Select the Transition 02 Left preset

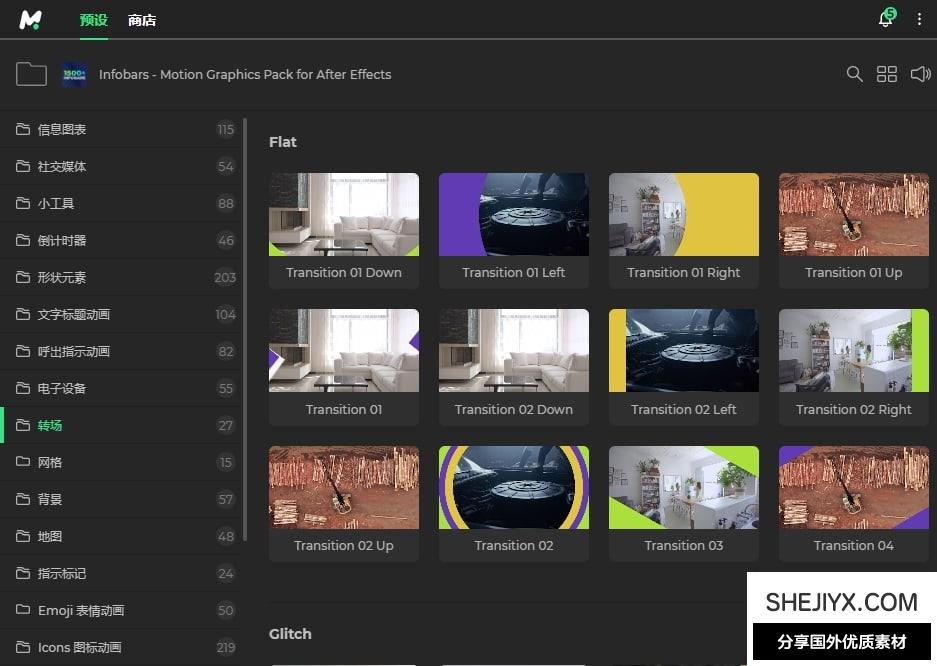[684, 366]
